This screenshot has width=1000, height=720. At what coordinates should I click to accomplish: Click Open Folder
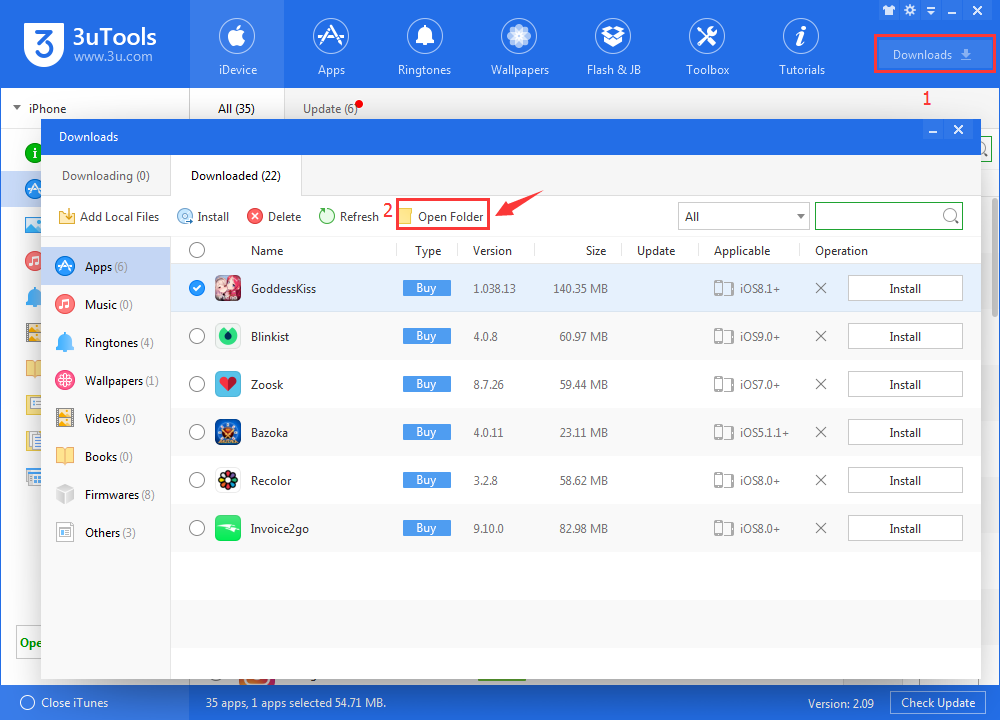tap(443, 217)
